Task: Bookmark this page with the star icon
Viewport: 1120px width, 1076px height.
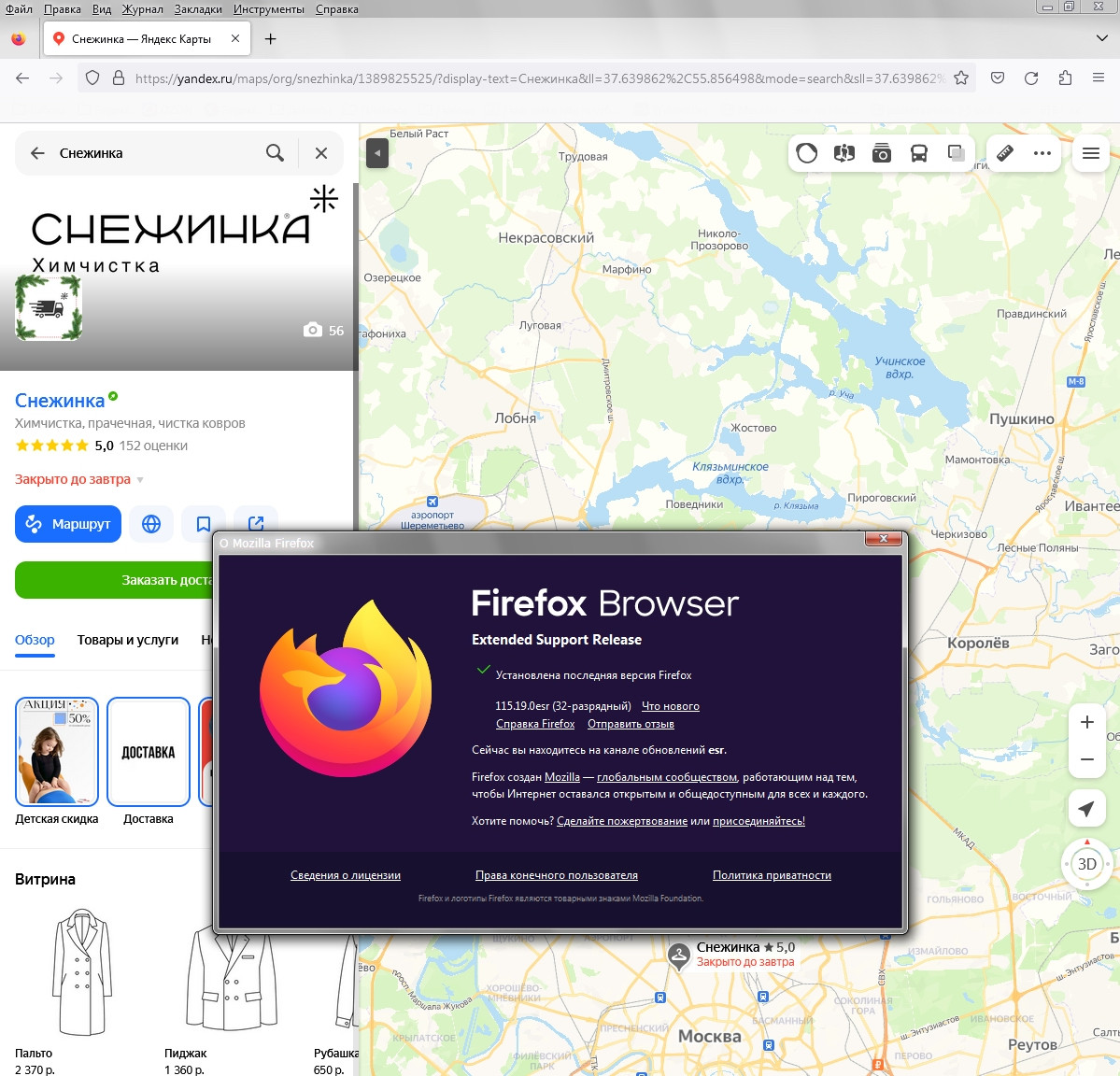Action: click(x=961, y=78)
